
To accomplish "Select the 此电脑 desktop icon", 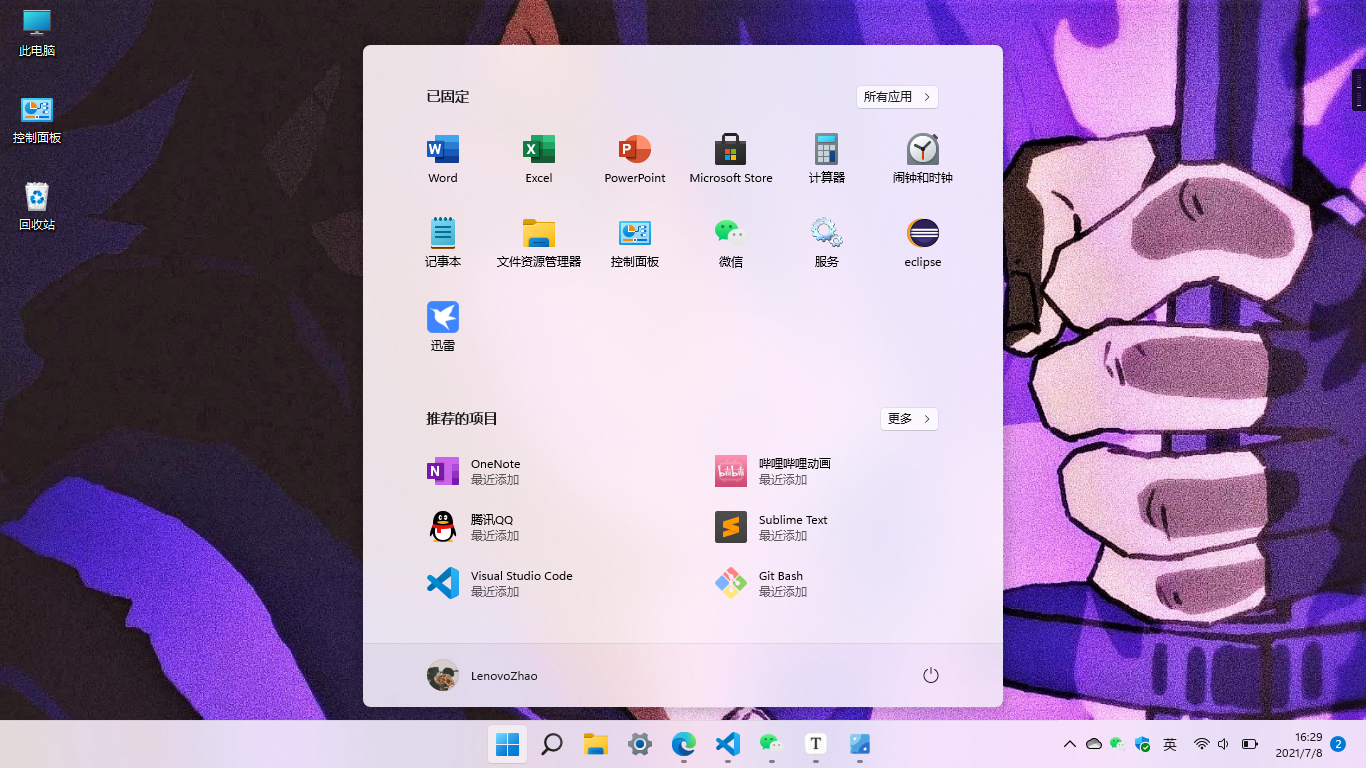I will tap(37, 33).
